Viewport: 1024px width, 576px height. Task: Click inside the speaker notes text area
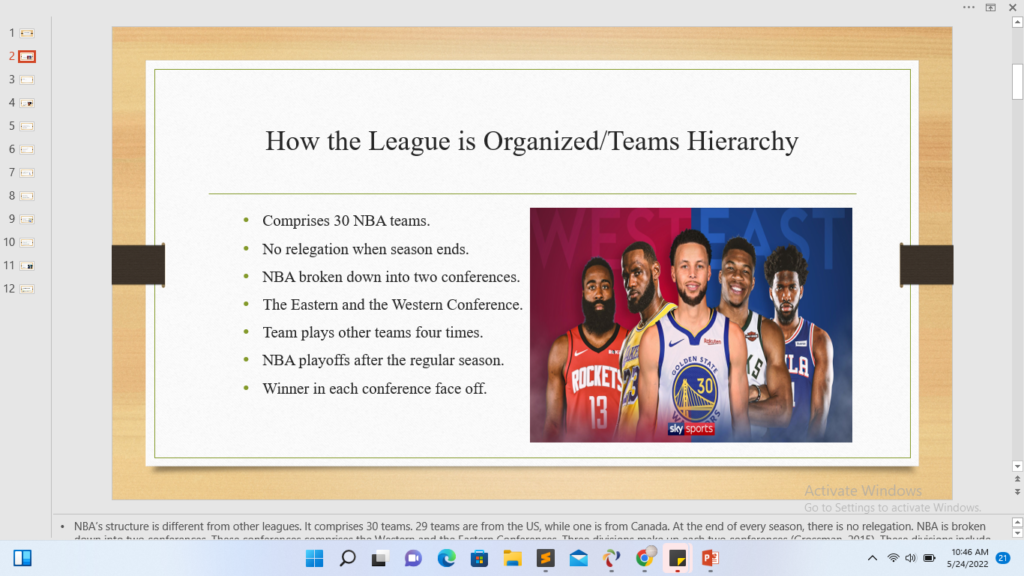coord(500,528)
